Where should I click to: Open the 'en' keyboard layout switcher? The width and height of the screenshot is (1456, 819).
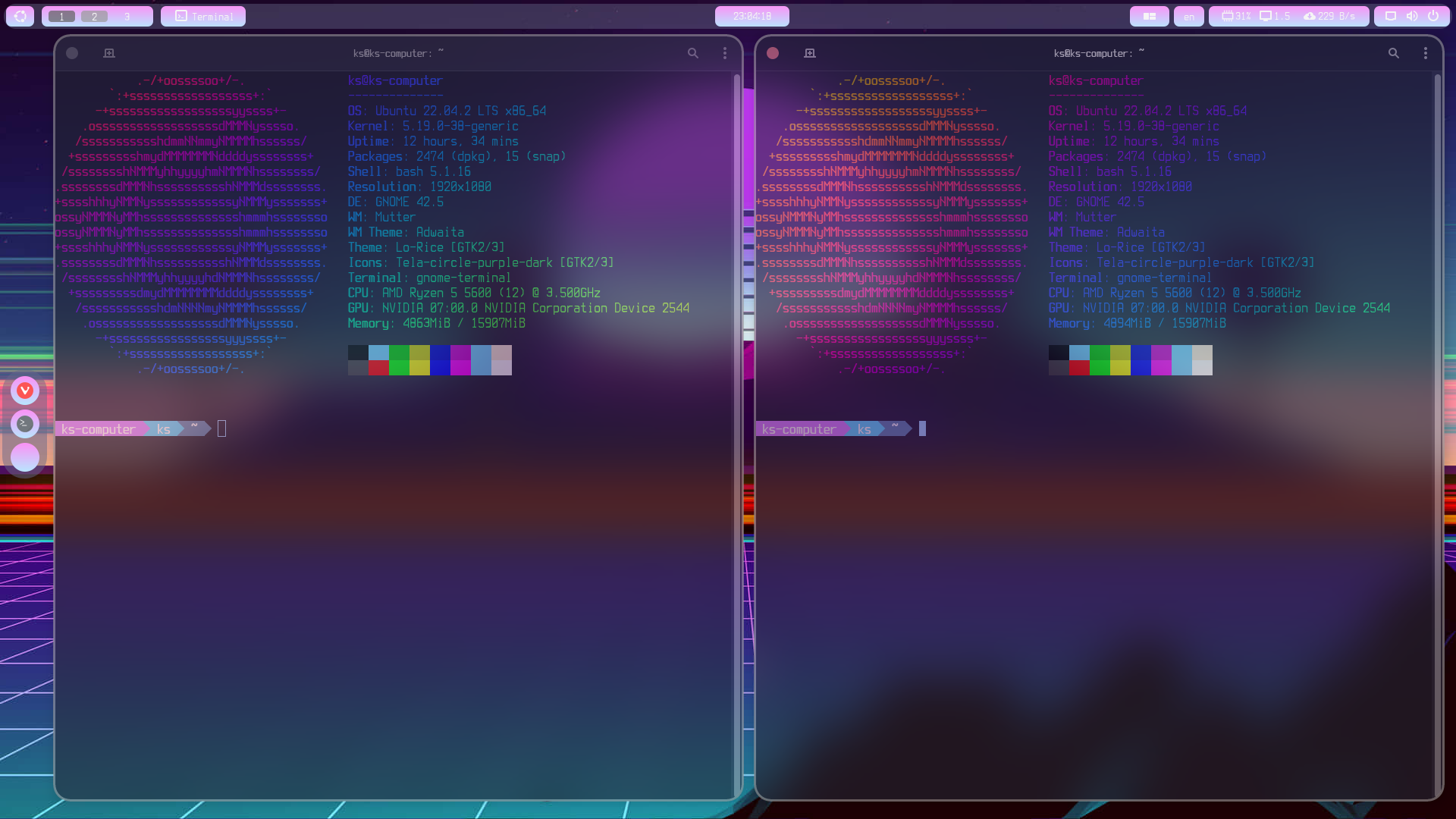coord(1188,16)
